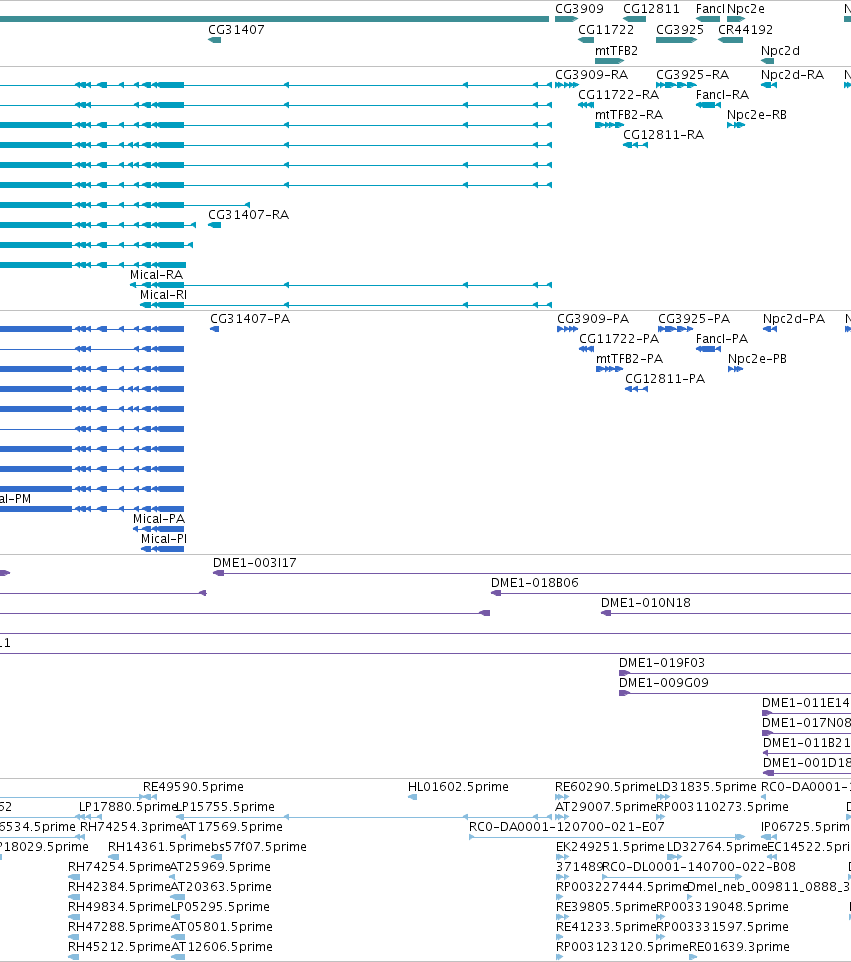This screenshot has width=851, height=962.
Task: Select the RC0-DL0001-140700-022-B08 label
Action: pos(699,866)
